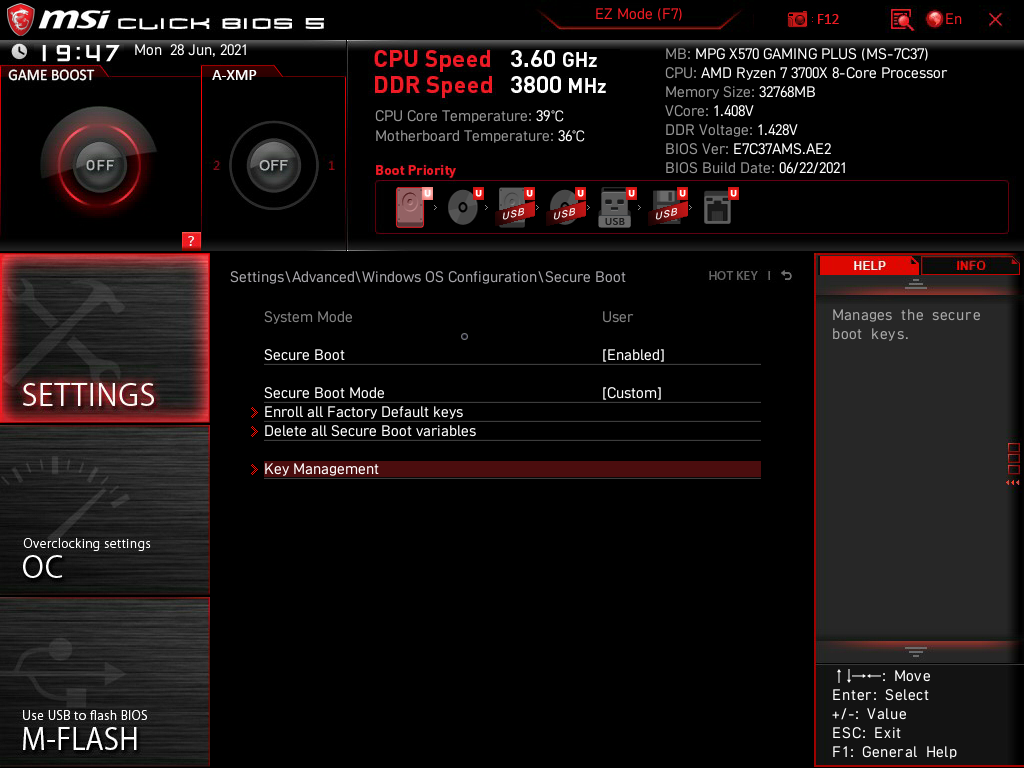The width and height of the screenshot is (1024, 768).
Task: Select A-XMP profile 2
Action: tap(217, 165)
